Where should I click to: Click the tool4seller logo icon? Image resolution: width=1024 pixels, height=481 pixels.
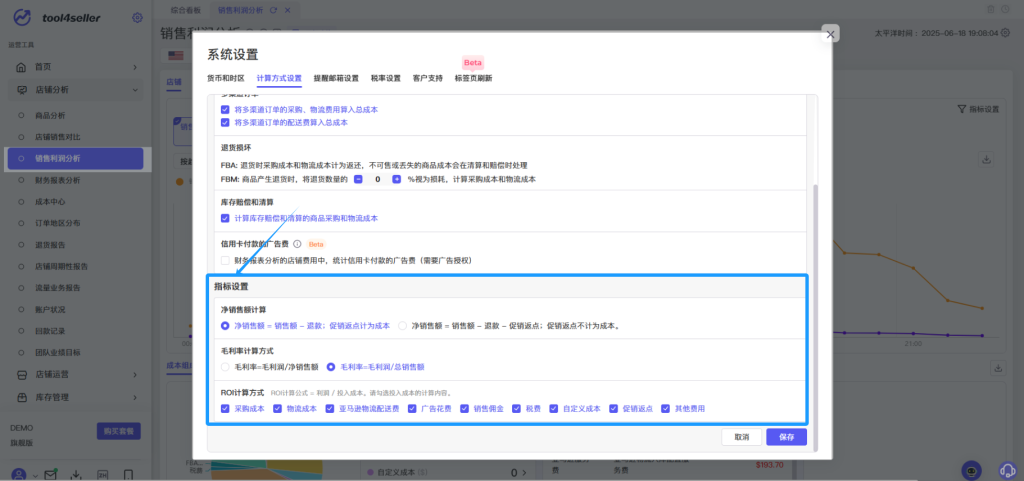[x=22, y=18]
